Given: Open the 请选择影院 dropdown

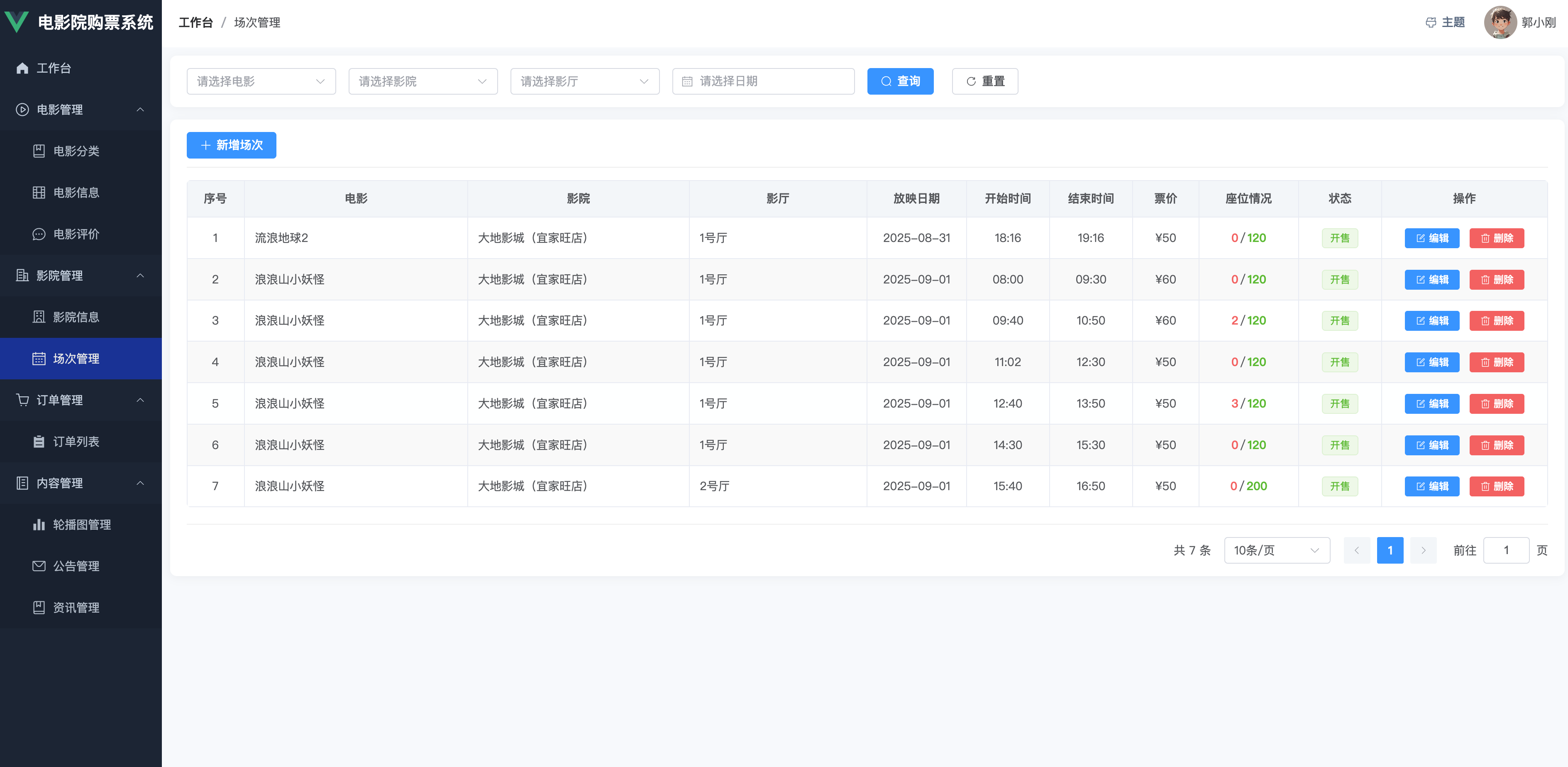Looking at the screenshot, I should 423,82.
